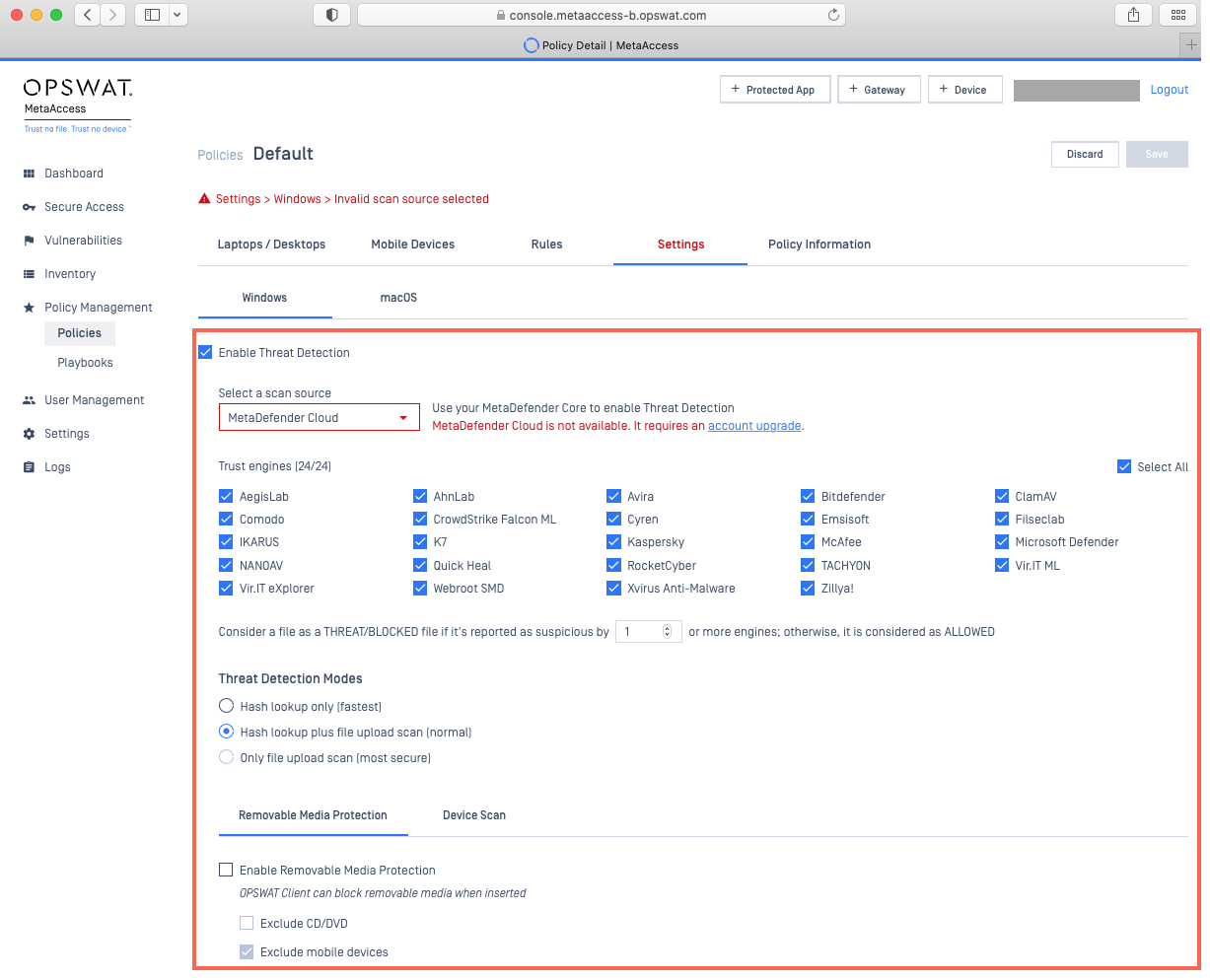Open the Dashboard icon in the sidebar
1210x980 pixels.
[29, 174]
